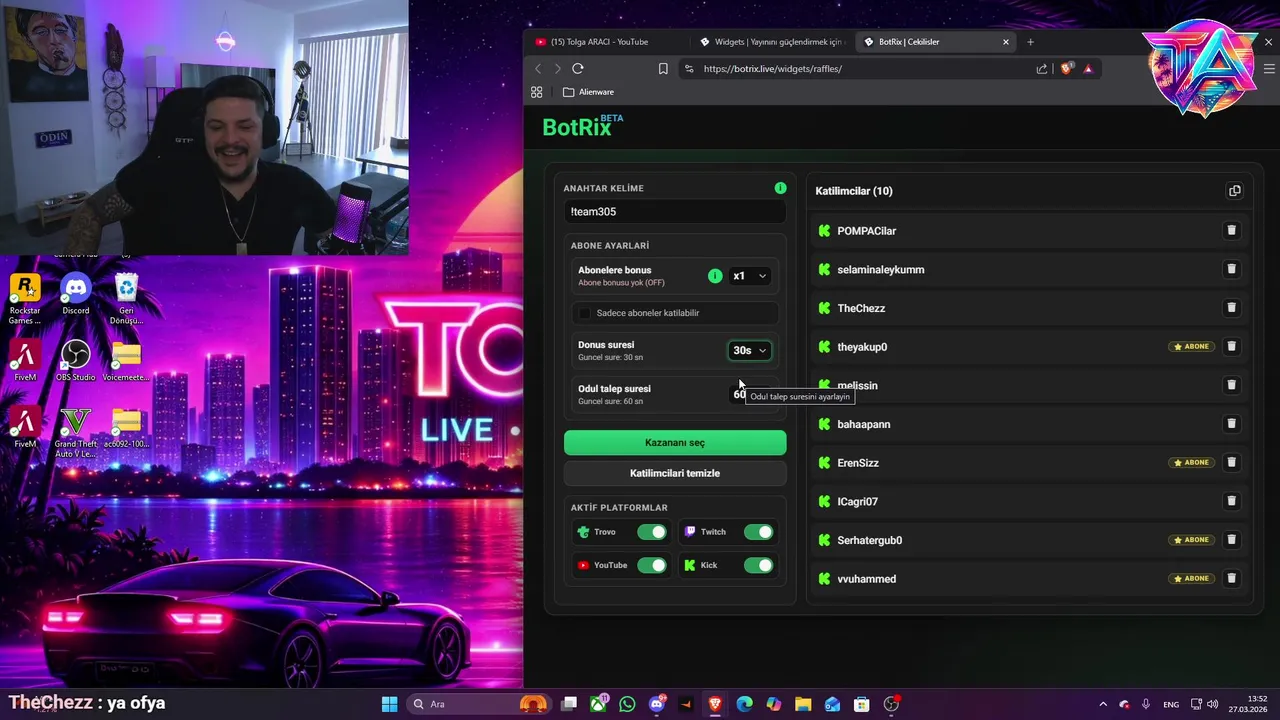The width and height of the screenshot is (1280, 720).
Task: Delete participant selaminaleykumm
Action: pyautogui.click(x=1231, y=269)
